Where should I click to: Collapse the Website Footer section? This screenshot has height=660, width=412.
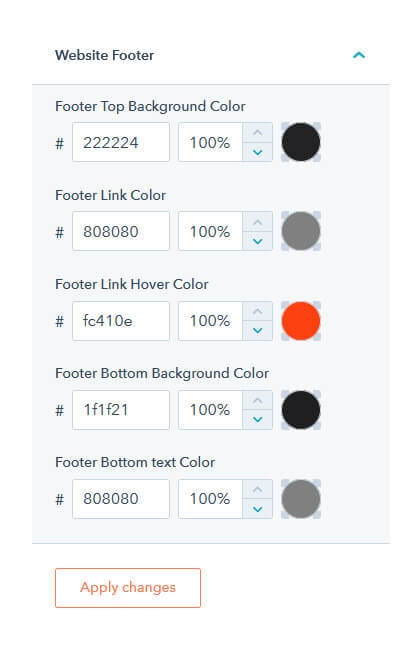click(359, 55)
